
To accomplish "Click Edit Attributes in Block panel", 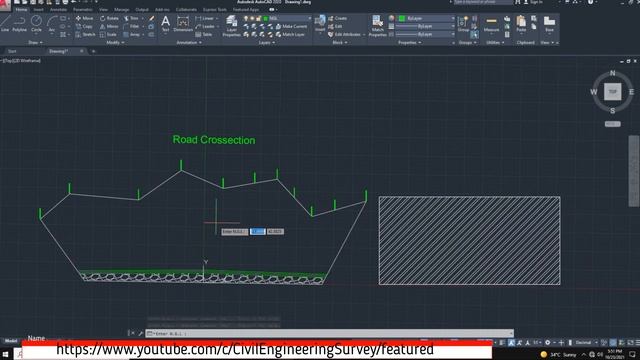I will tap(345, 35).
